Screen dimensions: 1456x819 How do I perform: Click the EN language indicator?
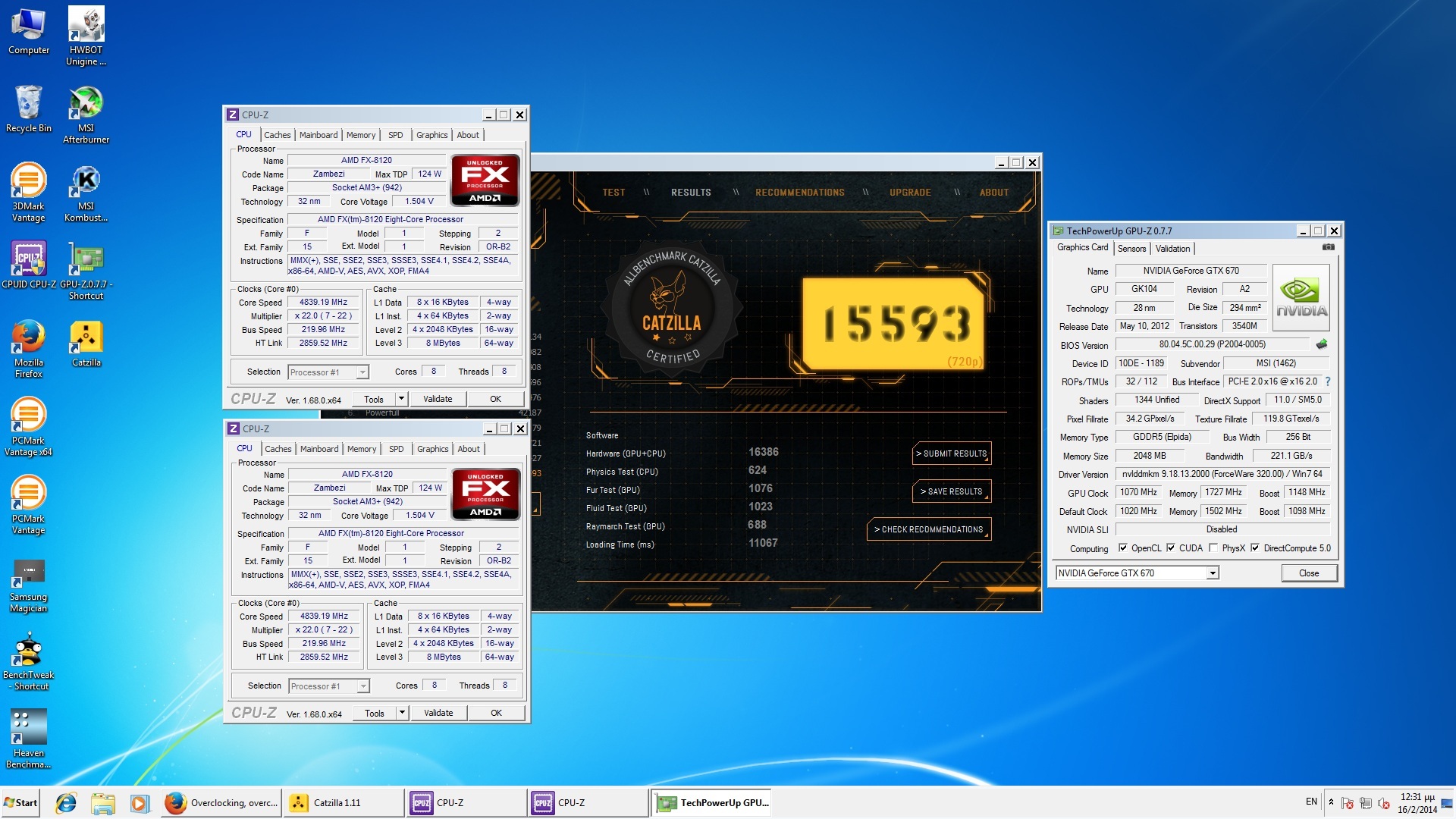(1311, 802)
